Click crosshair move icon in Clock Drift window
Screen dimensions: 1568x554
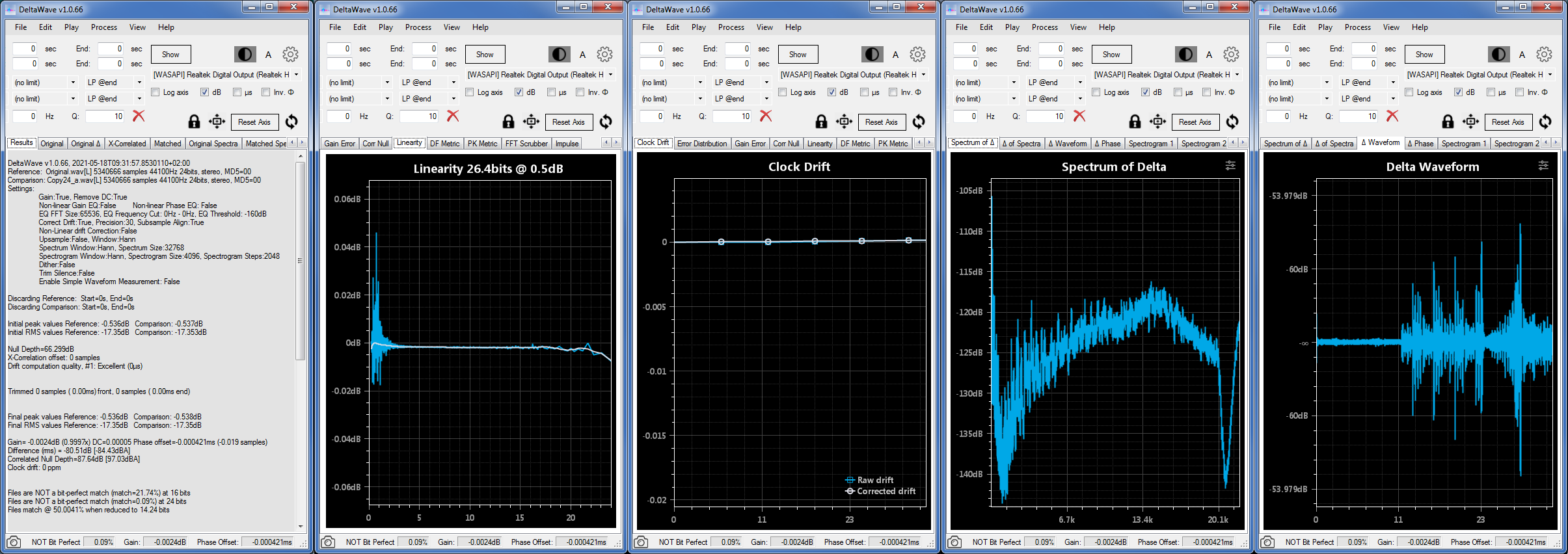click(845, 122)
